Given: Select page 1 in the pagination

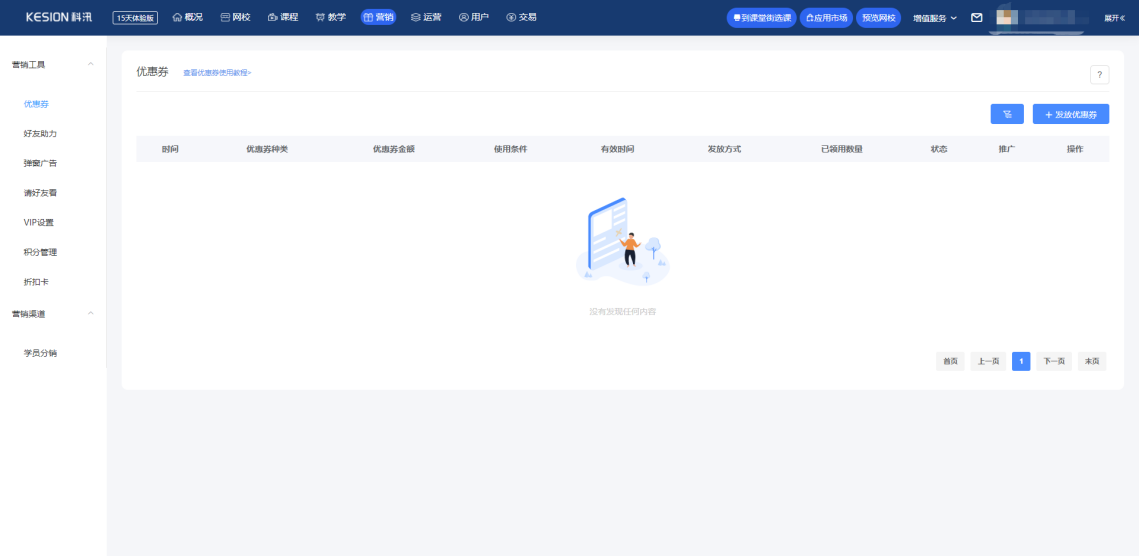Looking at the screenshot, I should (x=1020, y=361).
